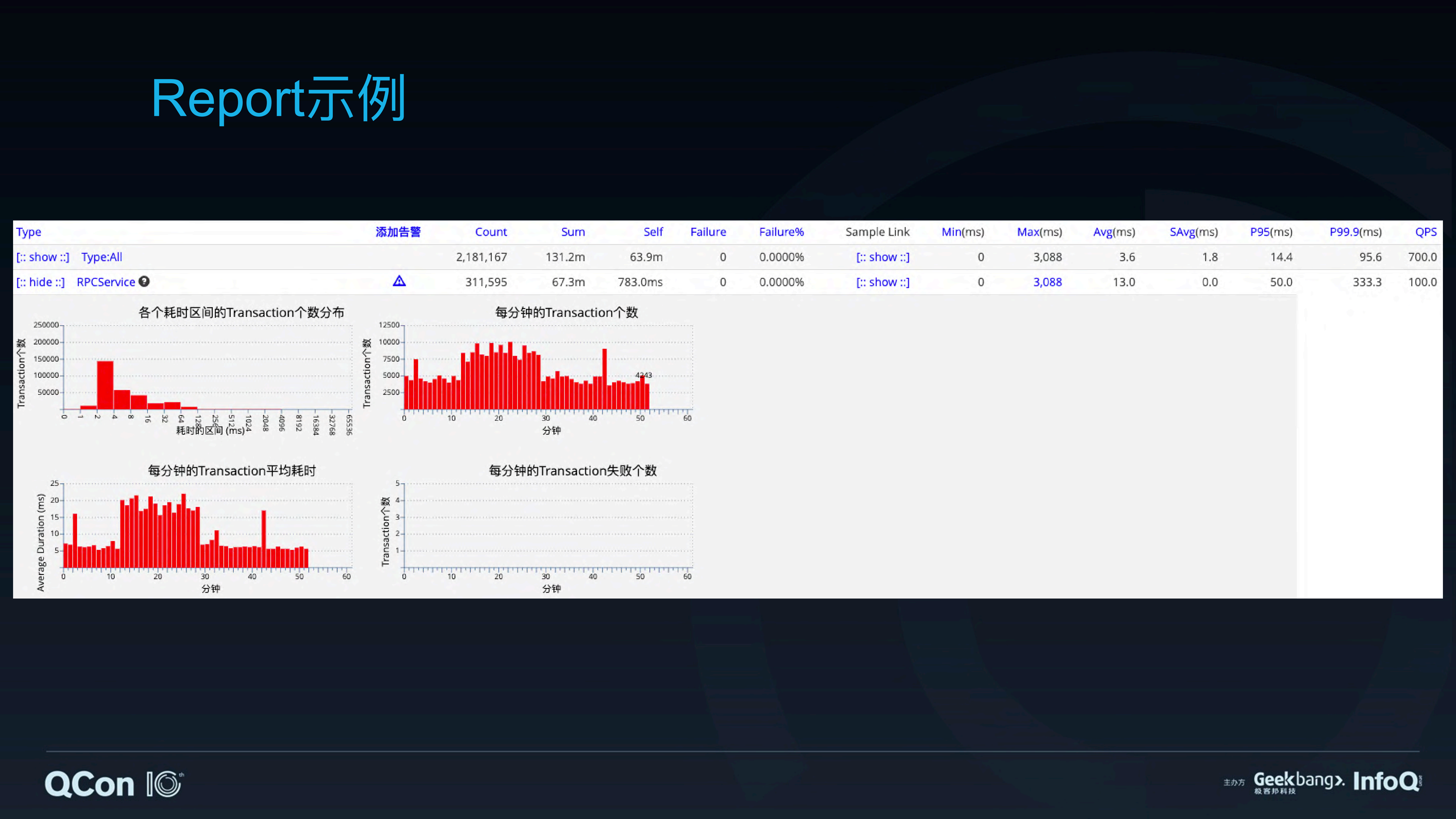Show sample link for the RPCService row
The height and width of the screenshot is (819, 1456).
click(x=882, y=281)
